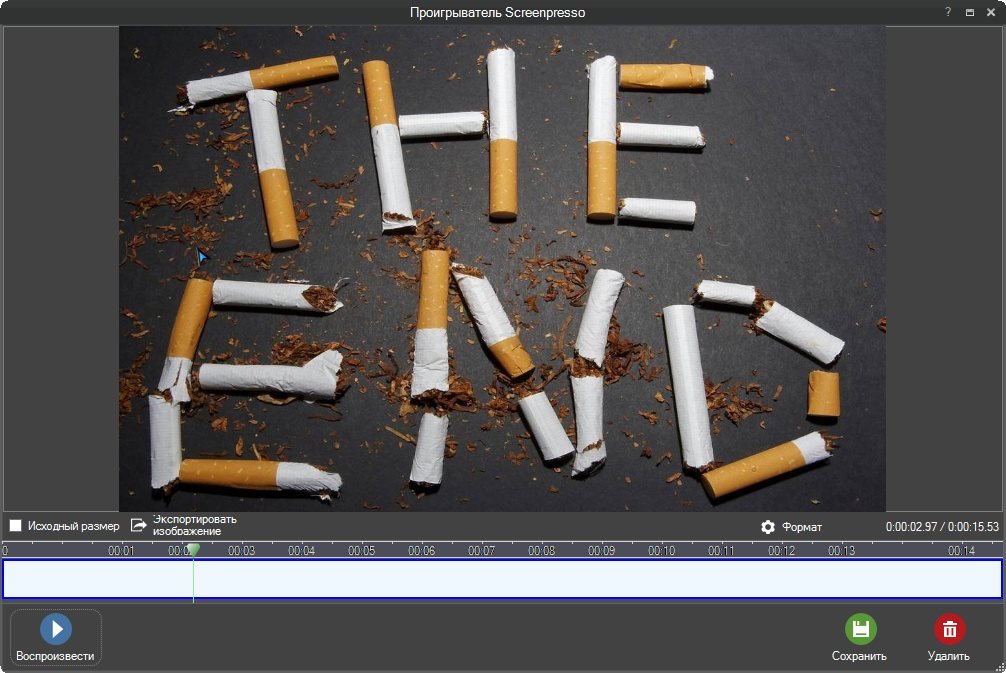Click the 00:04 mark on the ruler

coord(301,550)
